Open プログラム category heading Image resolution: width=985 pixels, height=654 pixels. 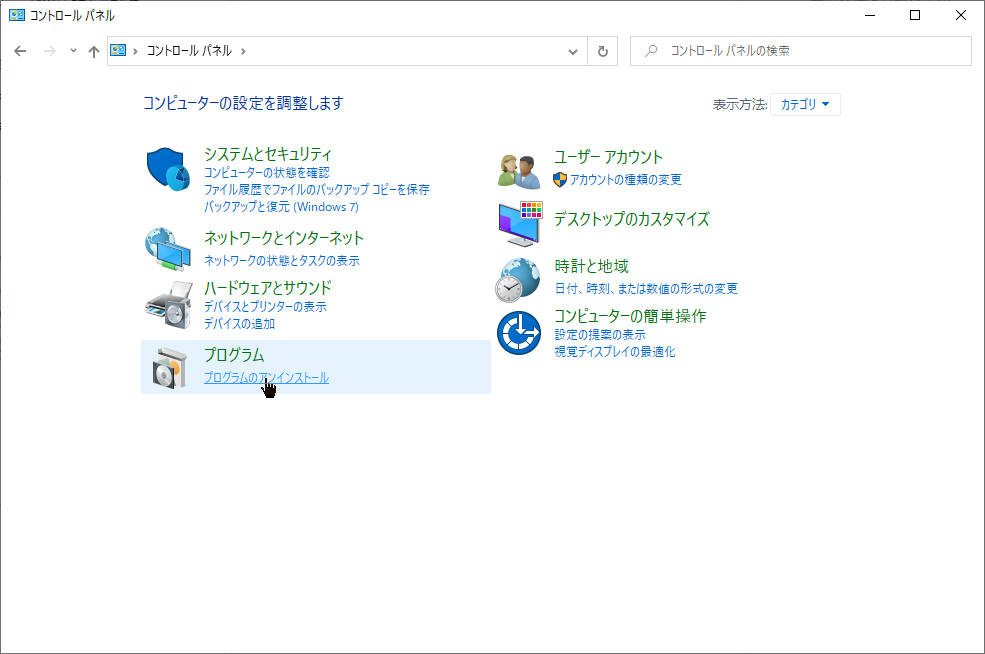pos(234,355)
